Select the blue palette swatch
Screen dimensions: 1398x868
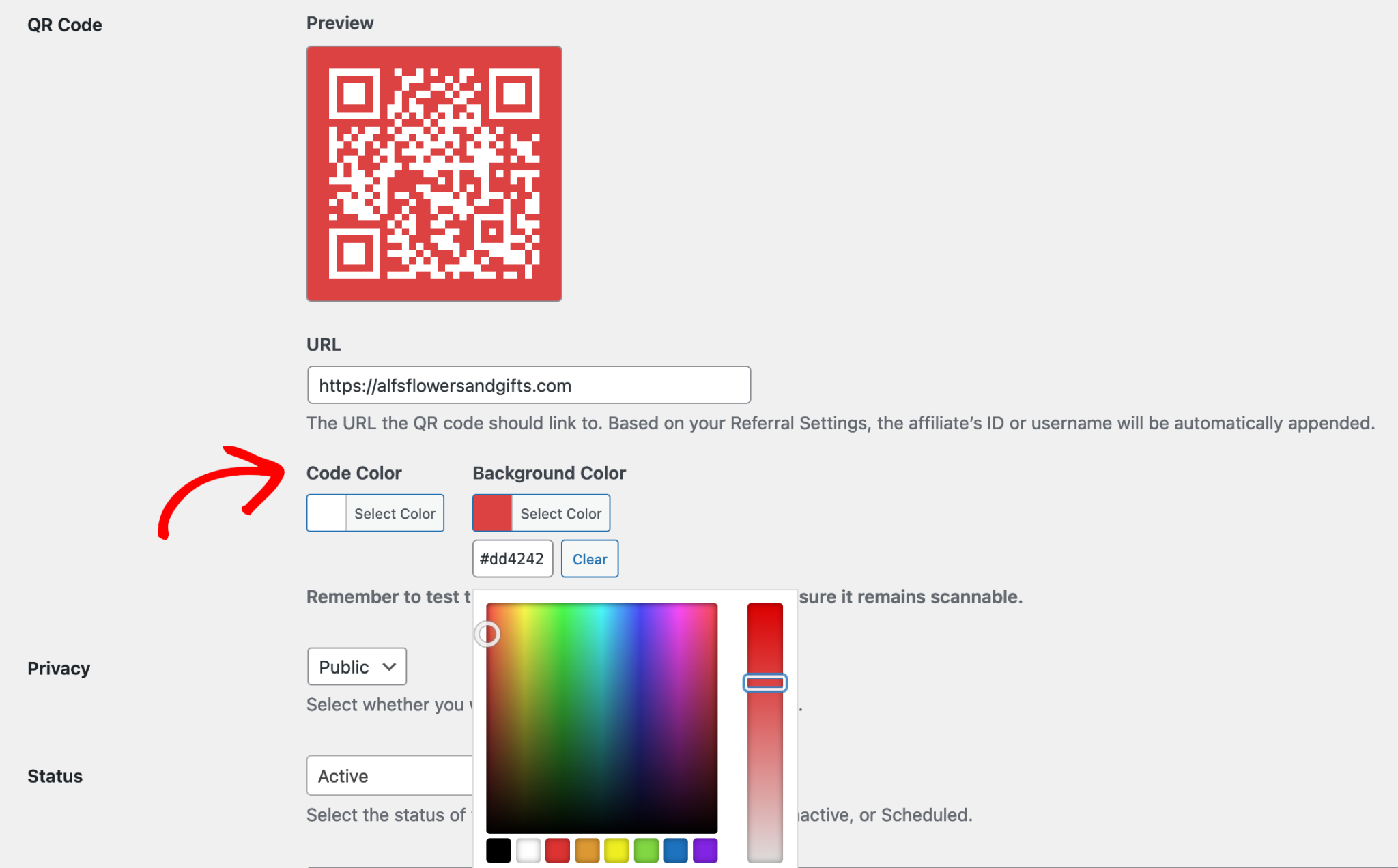pos(675,850)
